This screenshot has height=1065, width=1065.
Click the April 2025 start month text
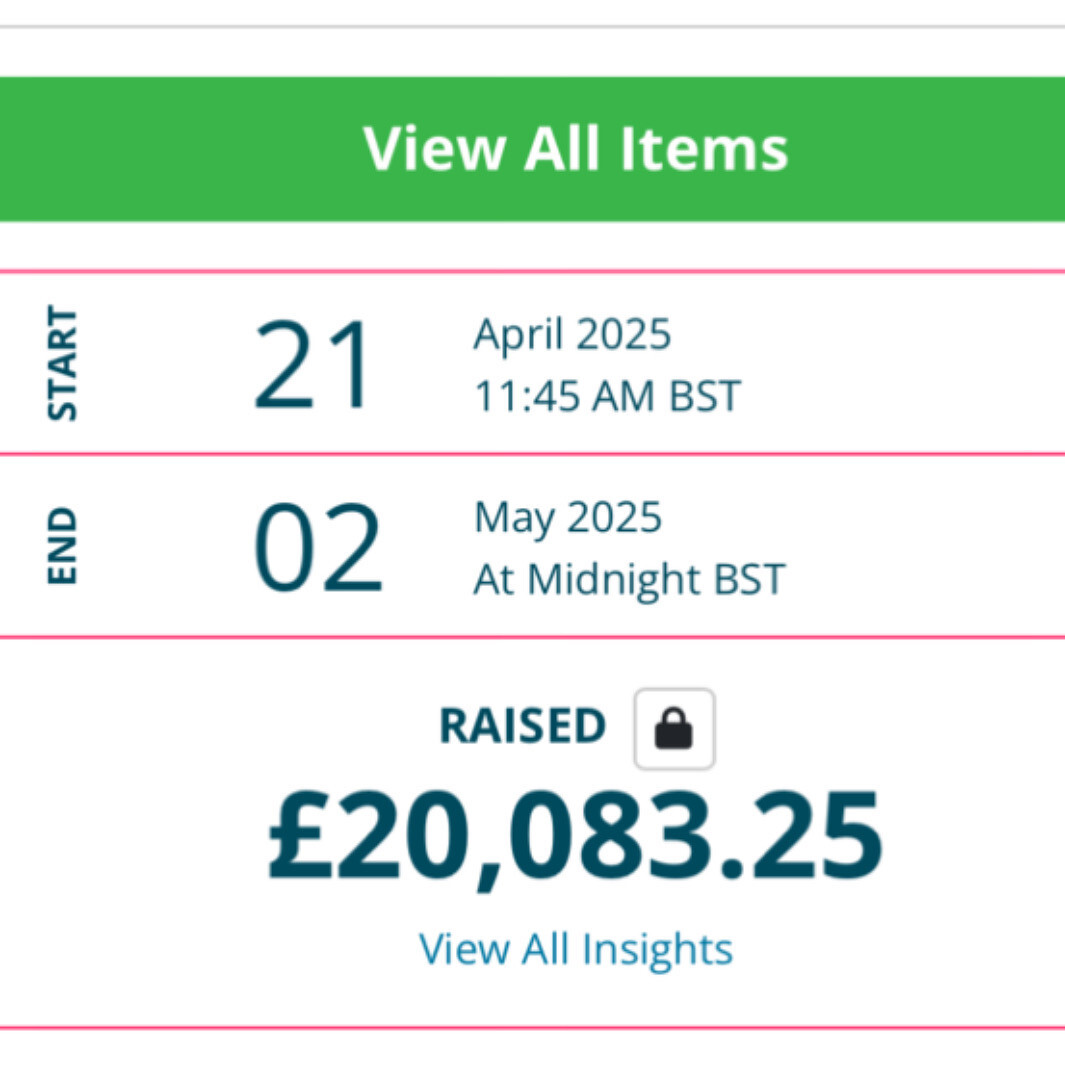pos(572,334)
